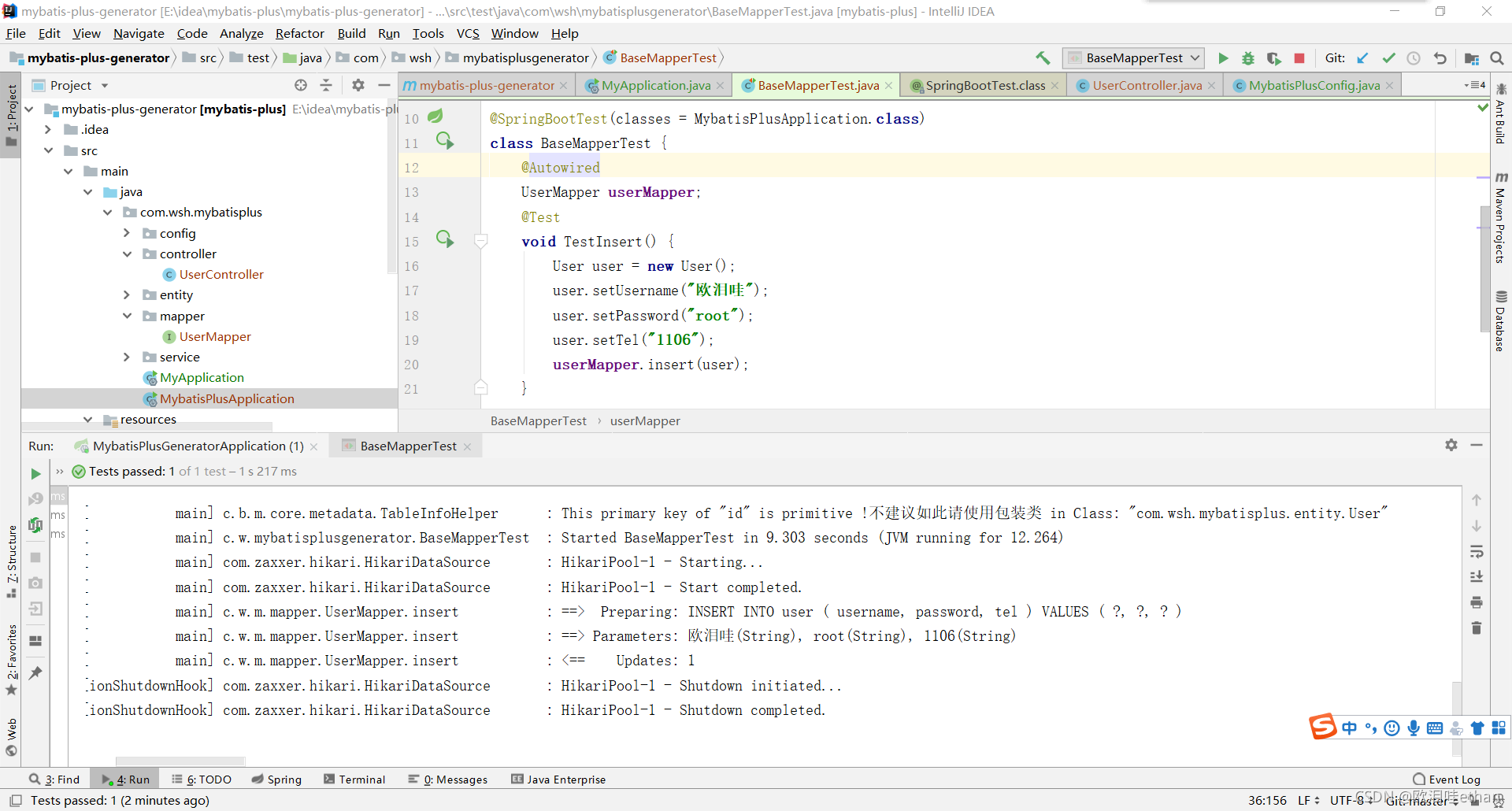This screenshot has width=1512, height=811.
Task: Open Search Everywhere magnifier icon
Action: (x=1497, y=57)
